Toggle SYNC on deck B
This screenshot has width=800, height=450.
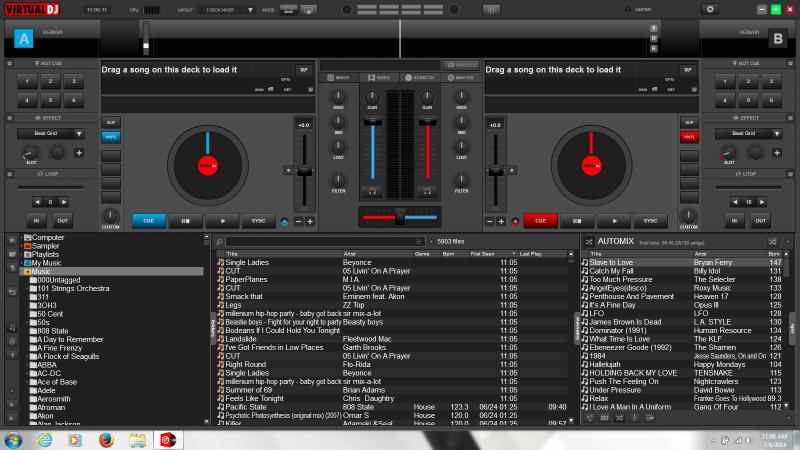click(650, 221)
